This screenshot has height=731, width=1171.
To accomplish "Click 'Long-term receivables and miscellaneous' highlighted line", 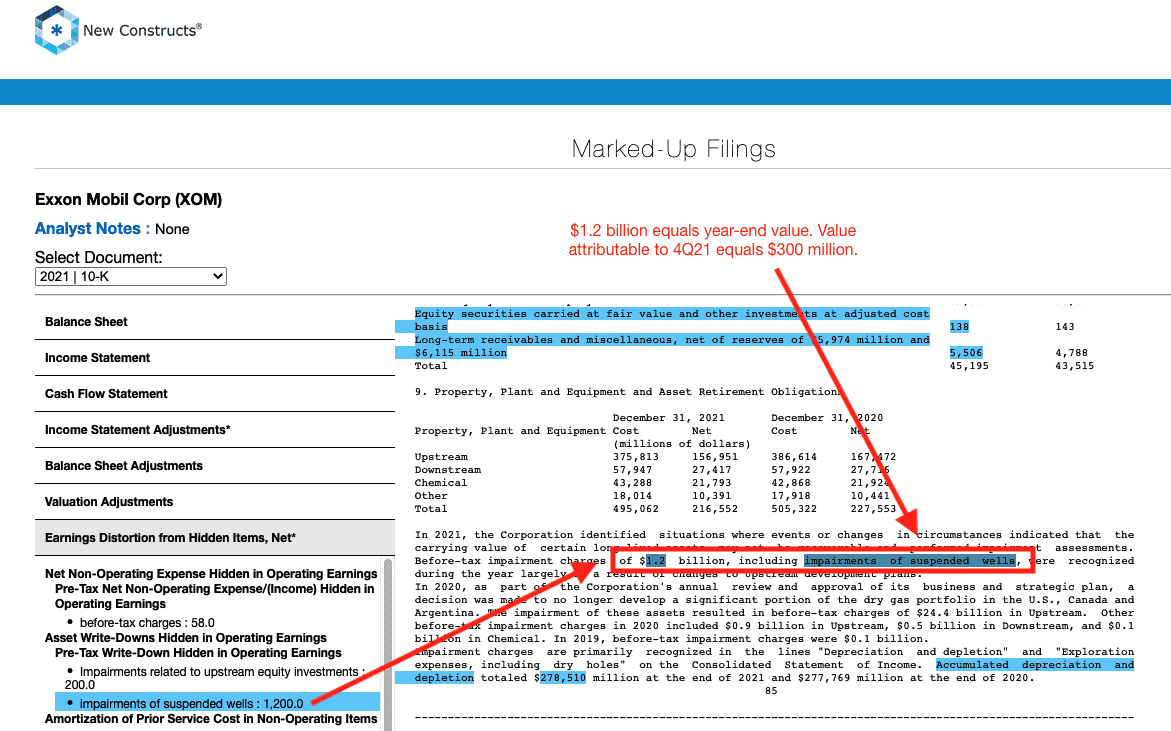I will [x=672, y=340].
